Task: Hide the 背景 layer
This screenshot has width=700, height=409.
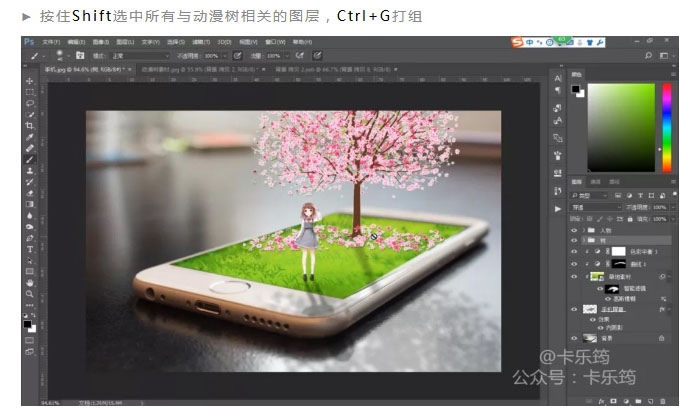Action: coord(574,338)
